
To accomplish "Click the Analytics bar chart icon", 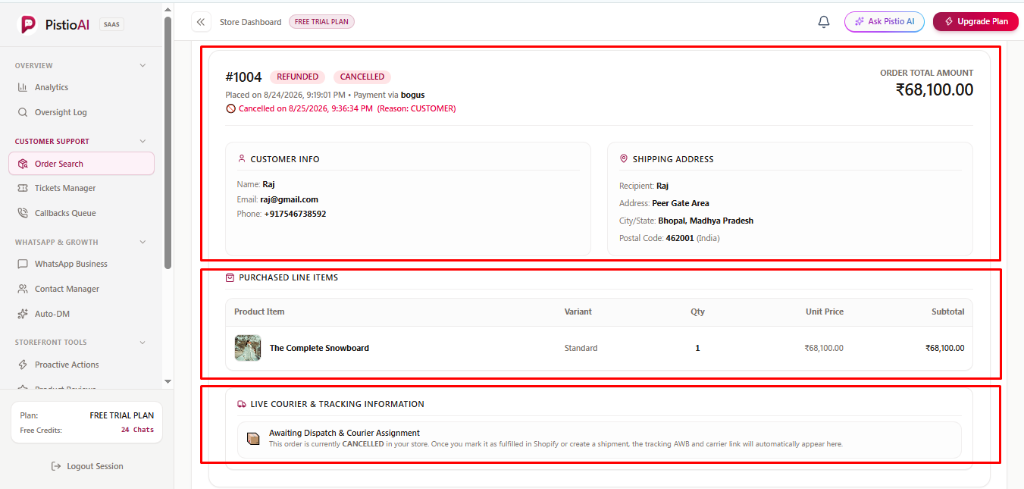I will 22,87.
